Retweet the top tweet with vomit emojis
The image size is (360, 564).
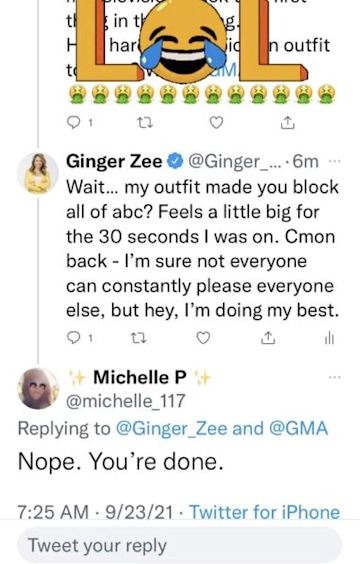point(145,123)
